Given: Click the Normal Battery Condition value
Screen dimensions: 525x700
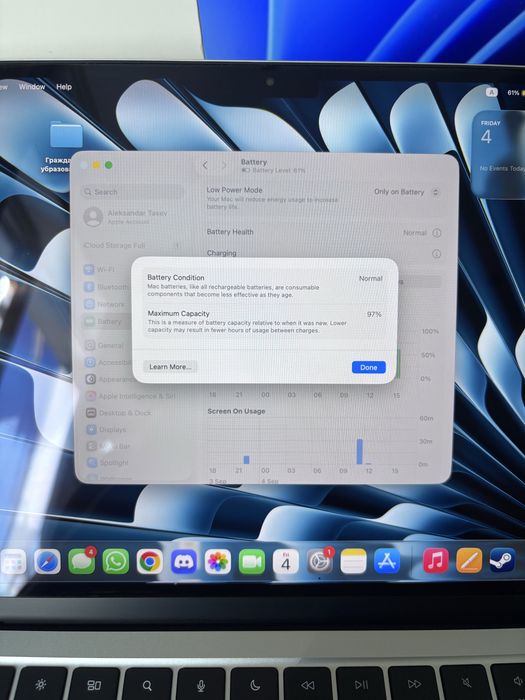Looking at the screenshot, I should pos(371,278).
